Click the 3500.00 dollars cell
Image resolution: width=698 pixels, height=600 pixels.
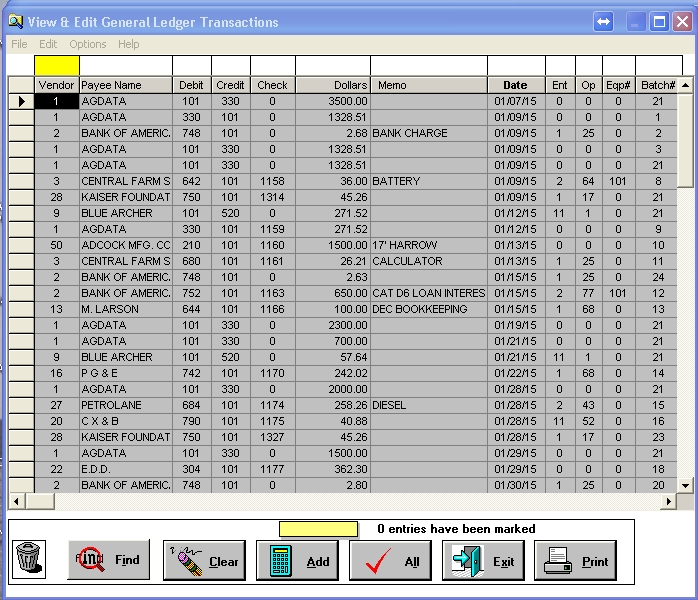333,101
